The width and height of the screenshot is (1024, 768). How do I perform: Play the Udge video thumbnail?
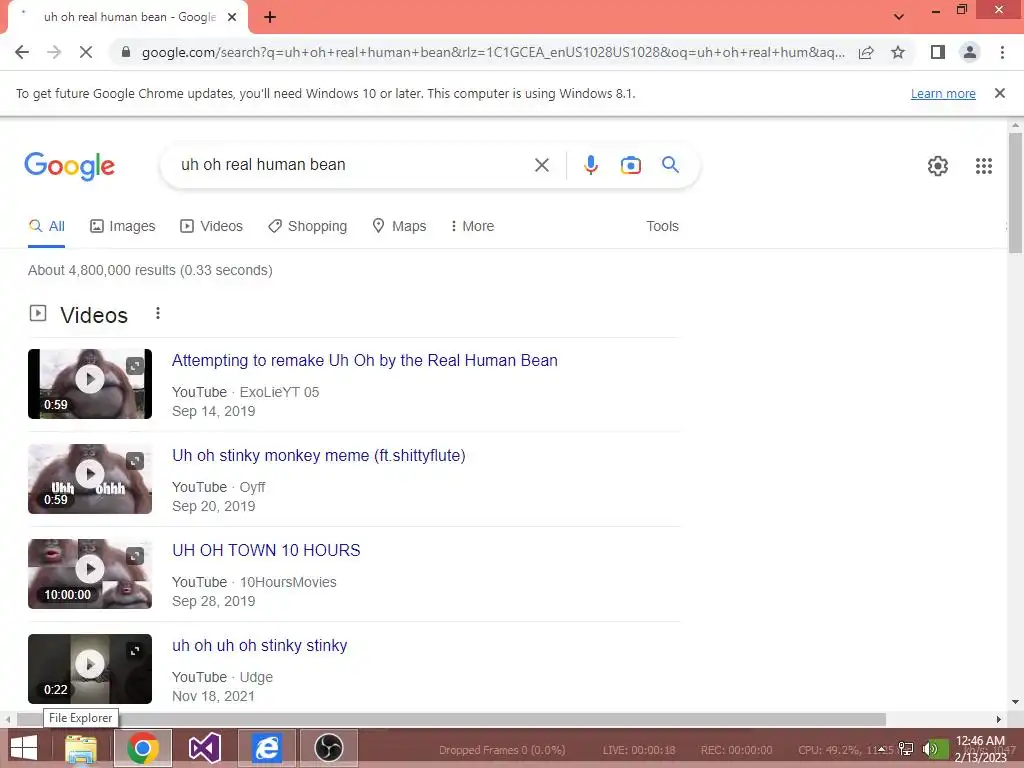coord(89,664)
